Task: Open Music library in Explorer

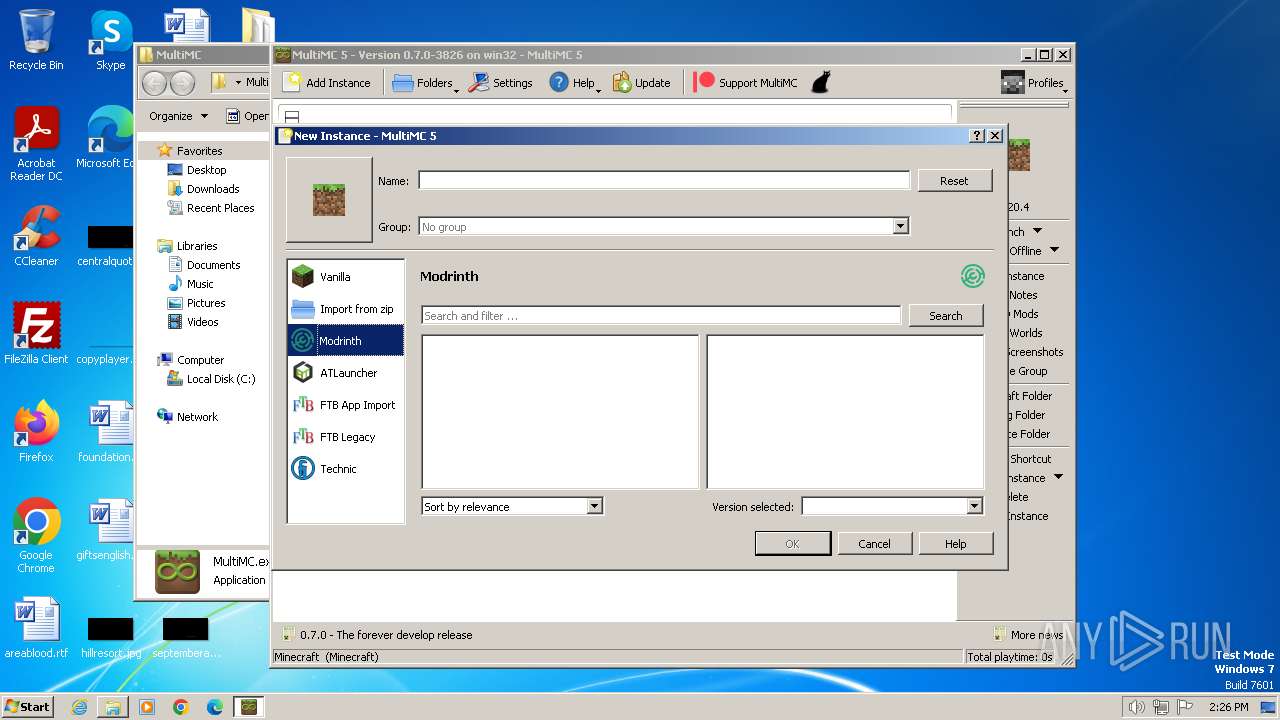Action: [x=200, y=284]
